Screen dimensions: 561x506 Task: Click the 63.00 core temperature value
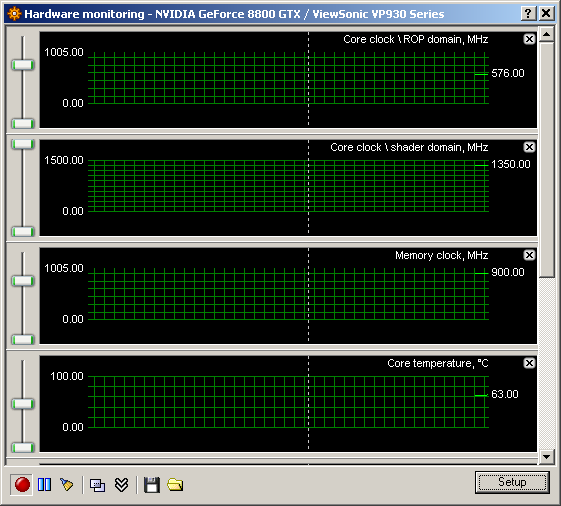click(x=505, y=394)
